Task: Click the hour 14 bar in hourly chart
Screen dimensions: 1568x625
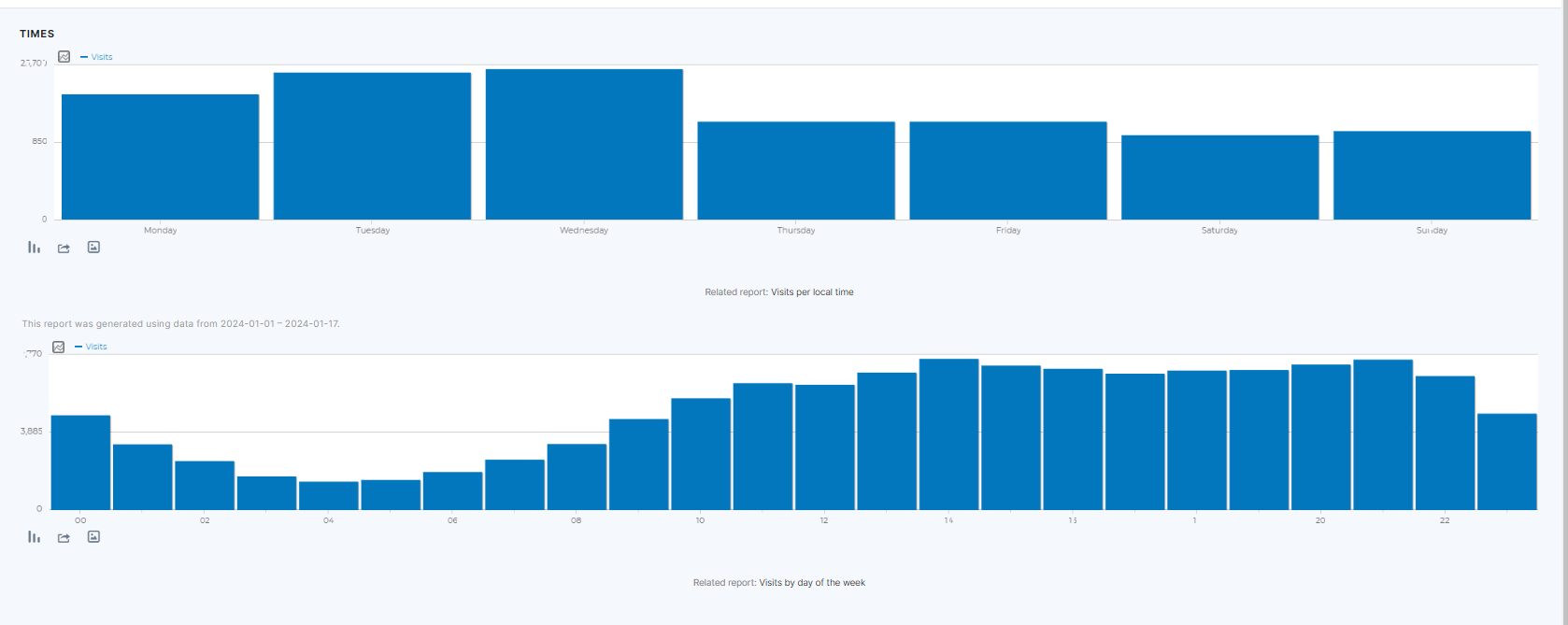Action: pos(948,434)
